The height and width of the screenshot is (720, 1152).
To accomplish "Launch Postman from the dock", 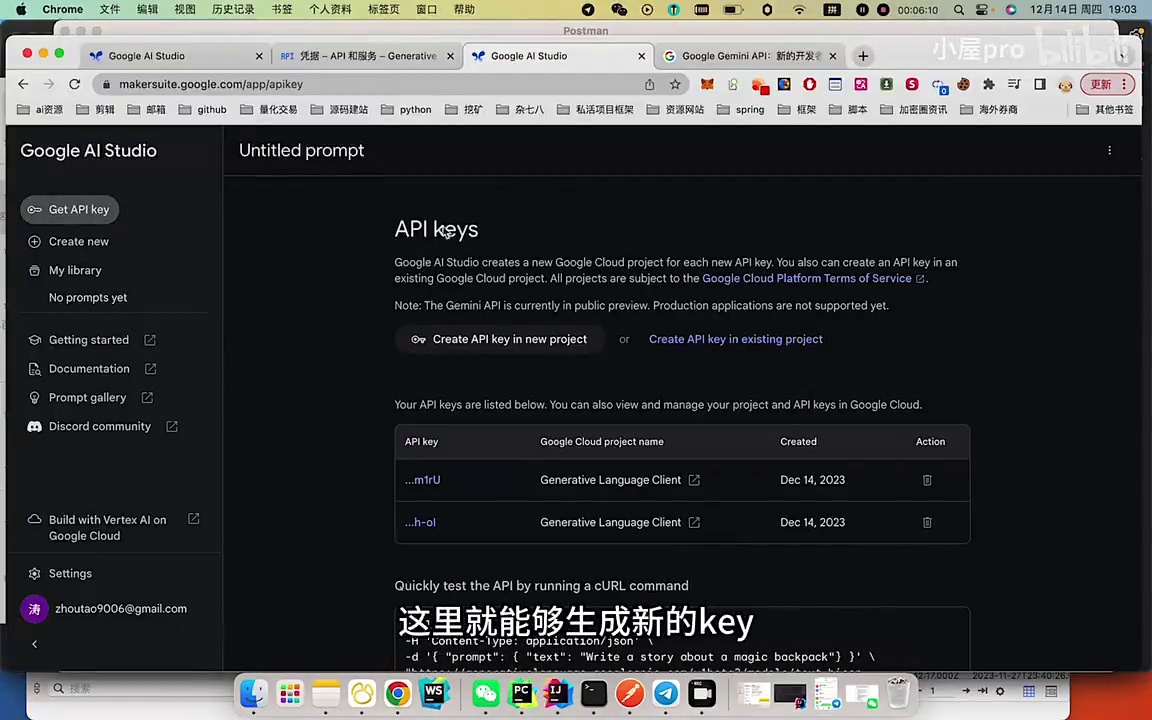I will (x=629, y=691).
